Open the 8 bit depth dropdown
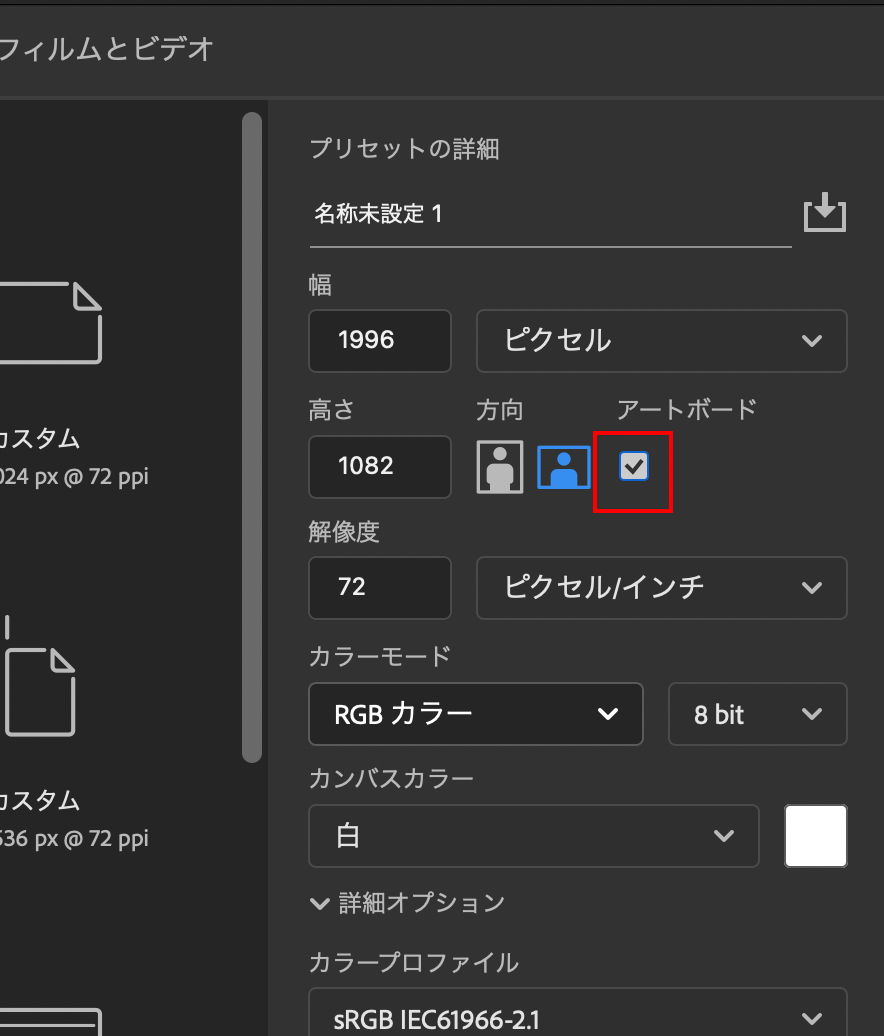884x1036 pixels. (757, 714)
